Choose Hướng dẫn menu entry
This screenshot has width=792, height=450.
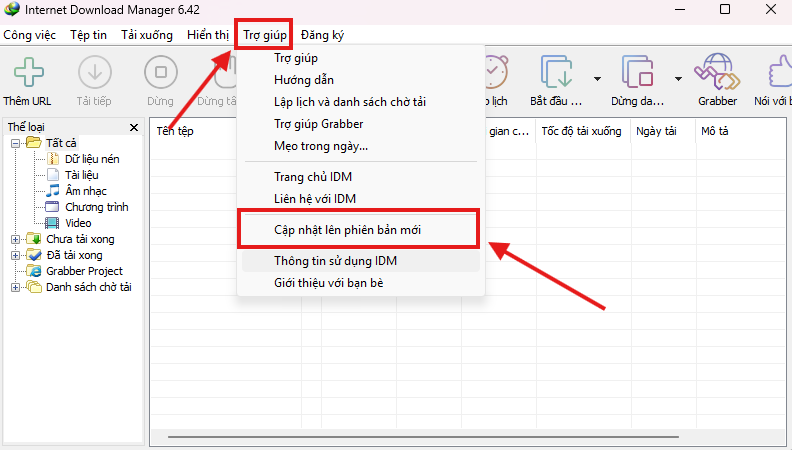coord(361,80)
